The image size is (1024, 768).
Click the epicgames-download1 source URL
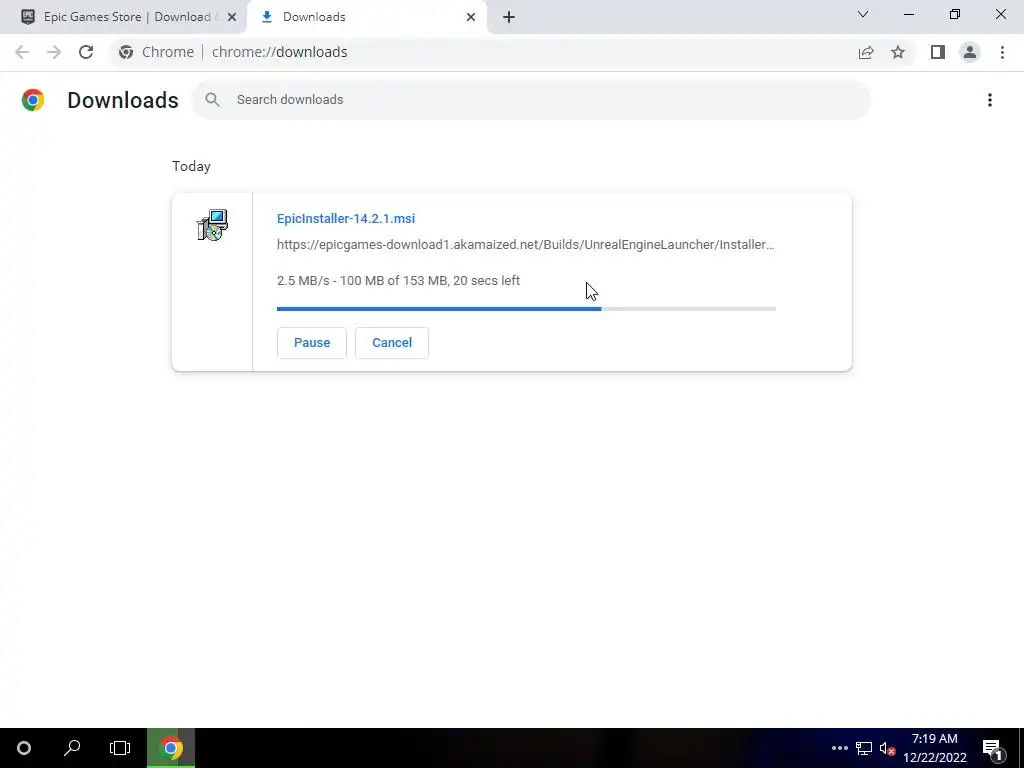click(525, 245)
